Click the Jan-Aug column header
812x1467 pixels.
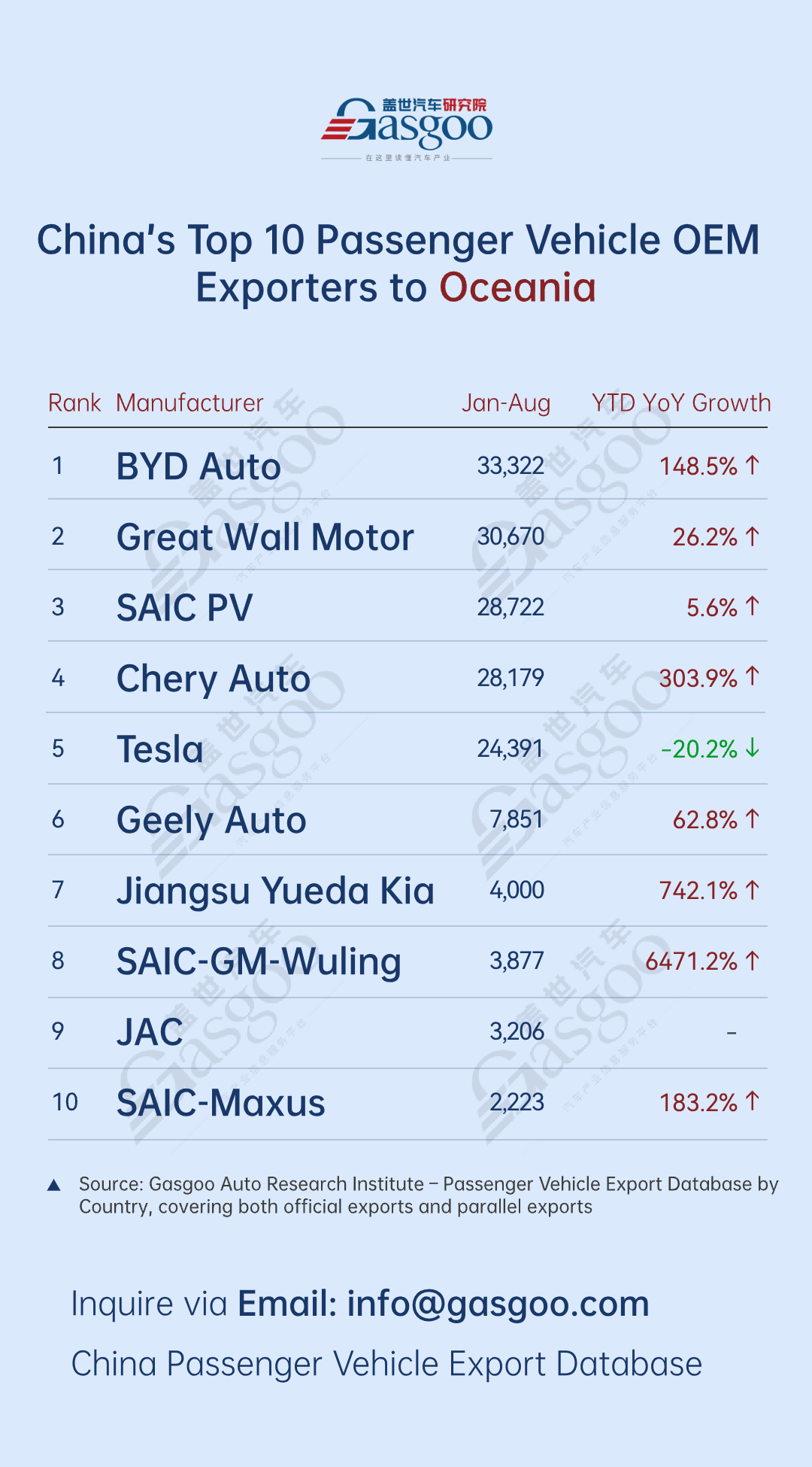coord(506,404)
